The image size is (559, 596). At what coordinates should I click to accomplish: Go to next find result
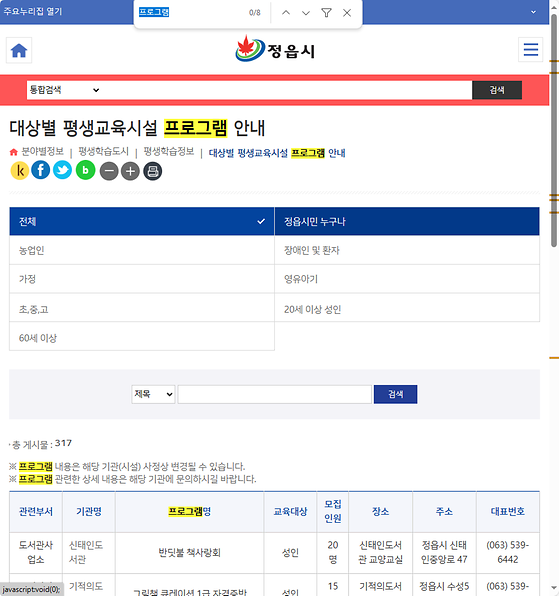click(x=306, y=13)
